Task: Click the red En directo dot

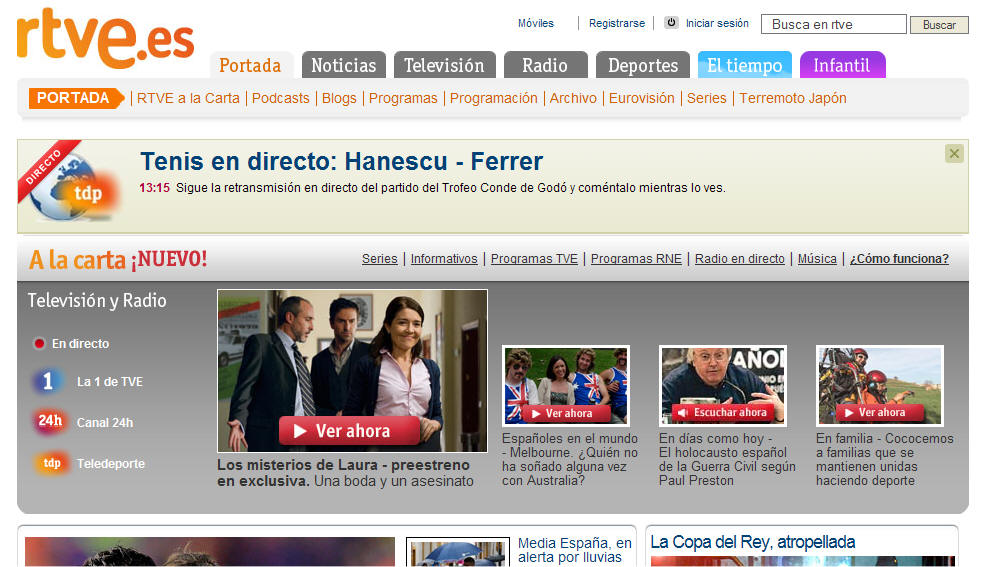Action: coord(39,343)
